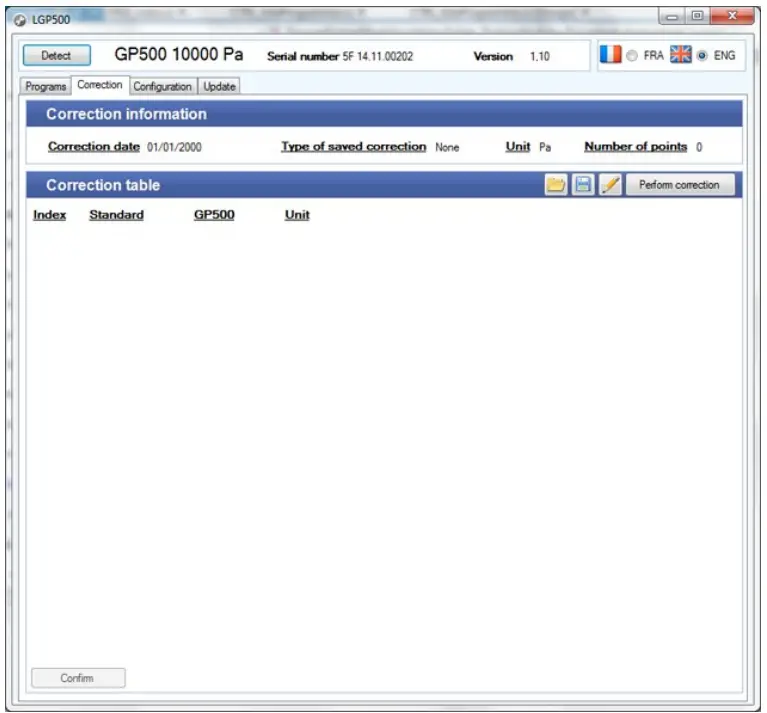This screenshot has width=767, height=713.
Task: Click the GP500 column header
Action: tap(214, 215)
